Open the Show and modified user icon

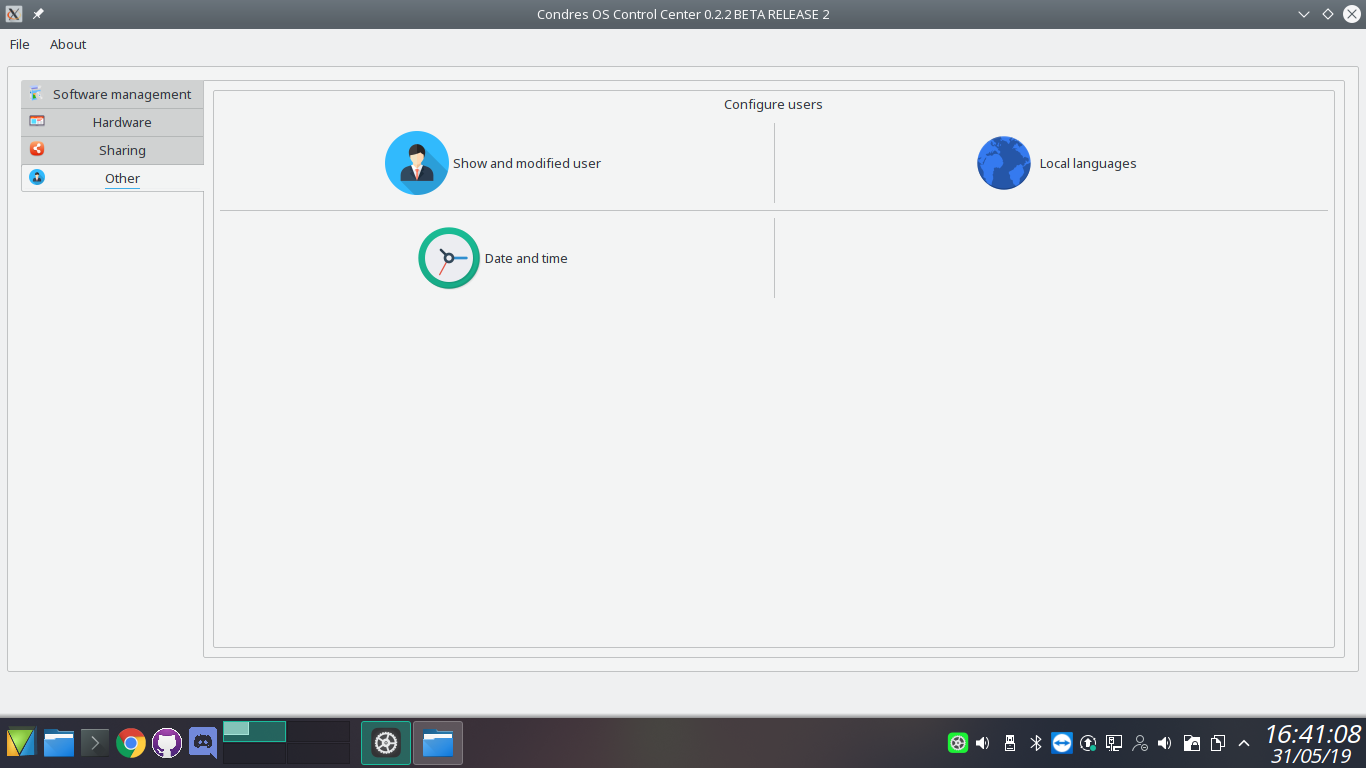(417, 163)
